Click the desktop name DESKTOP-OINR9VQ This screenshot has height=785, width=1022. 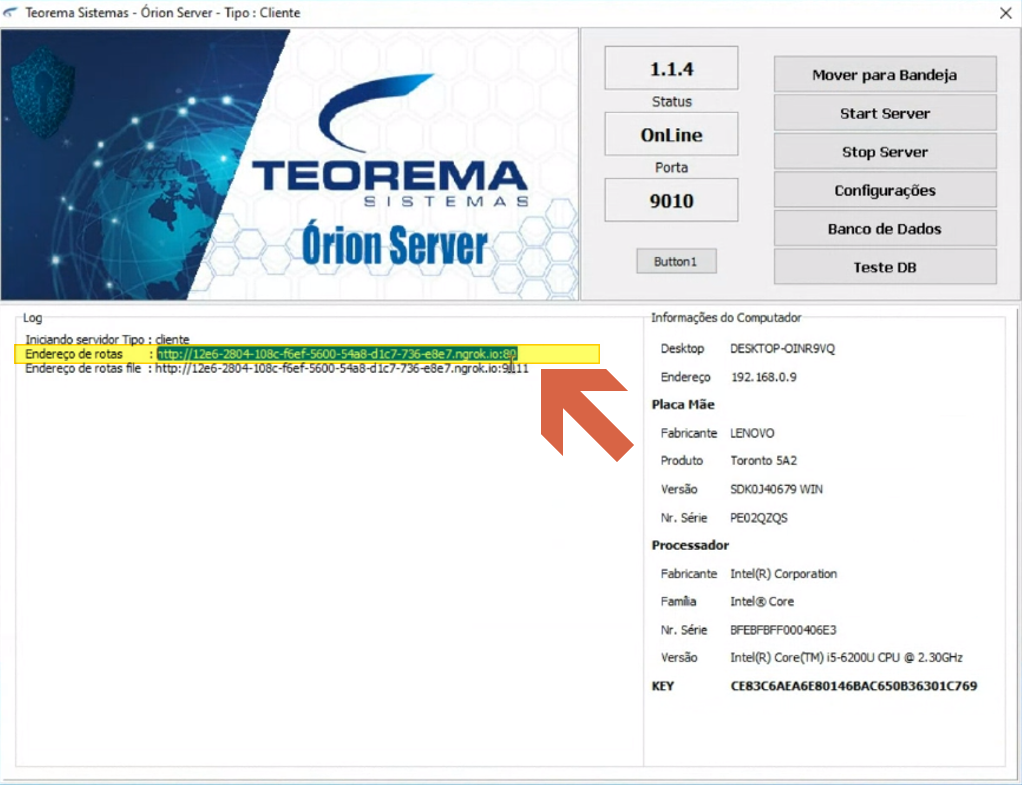[782, 349]
